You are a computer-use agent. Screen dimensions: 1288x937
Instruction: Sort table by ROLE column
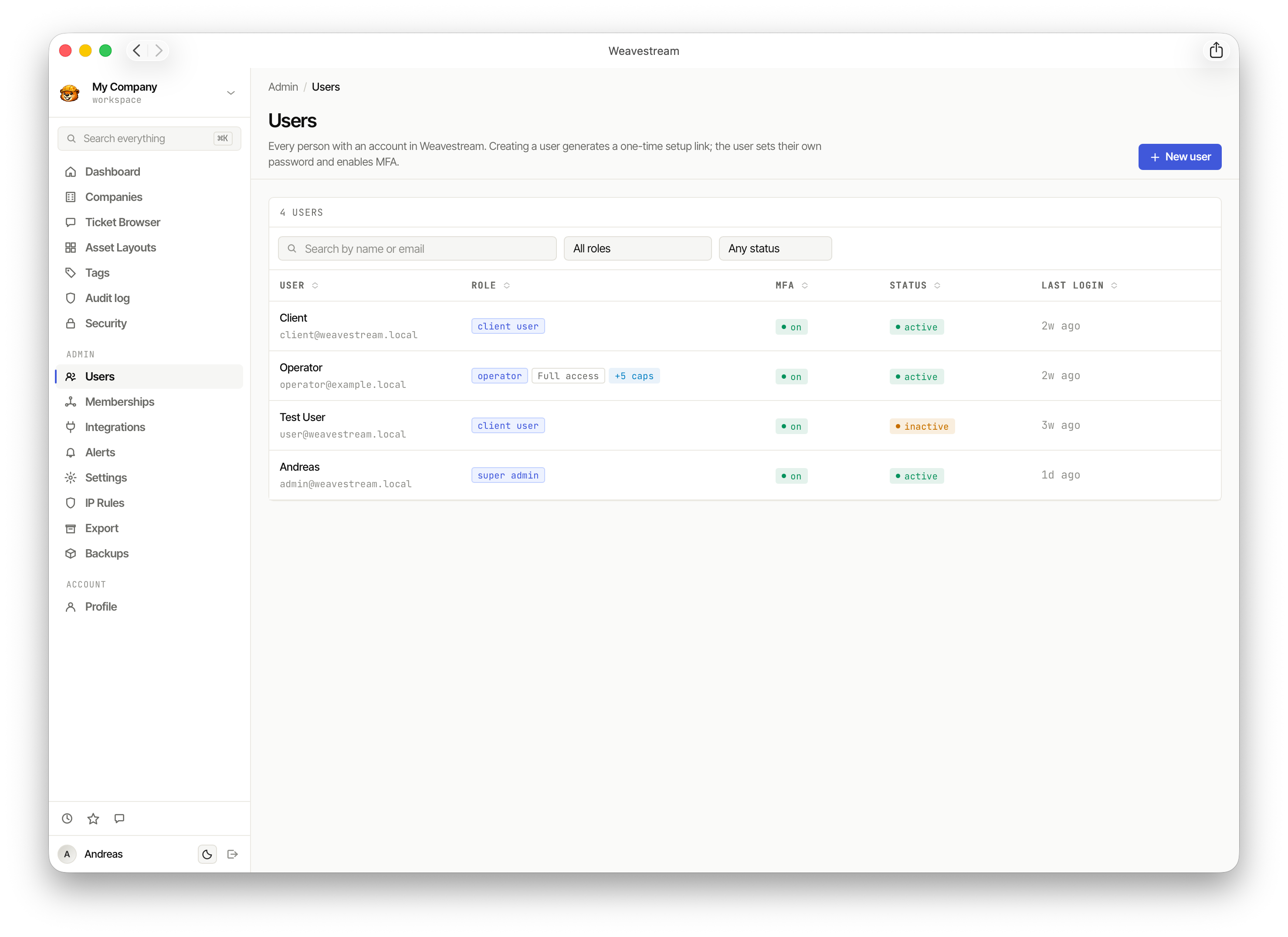pyautogui.click(x=491, y=285)
